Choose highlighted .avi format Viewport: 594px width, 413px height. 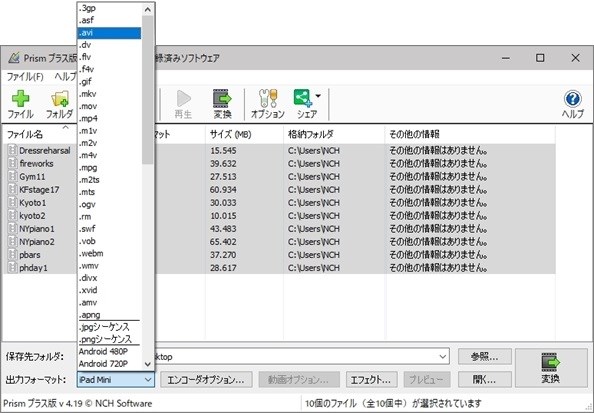(109, 33)
